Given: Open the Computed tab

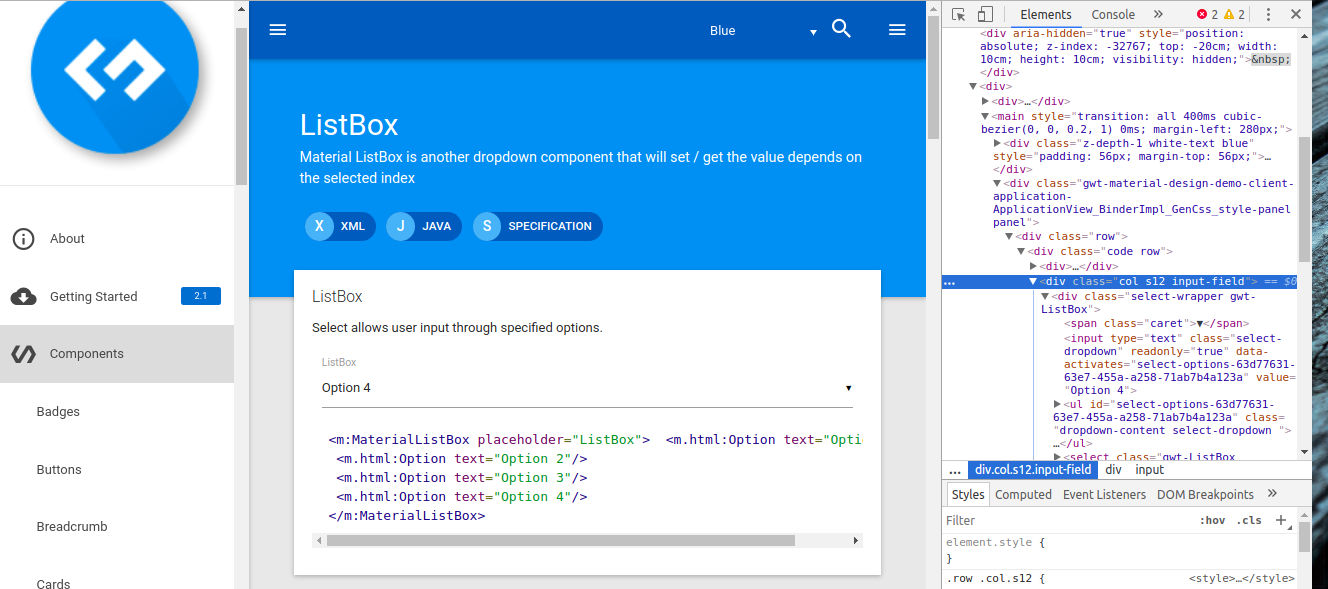Looking at the screenshot, I should 1023,494.
